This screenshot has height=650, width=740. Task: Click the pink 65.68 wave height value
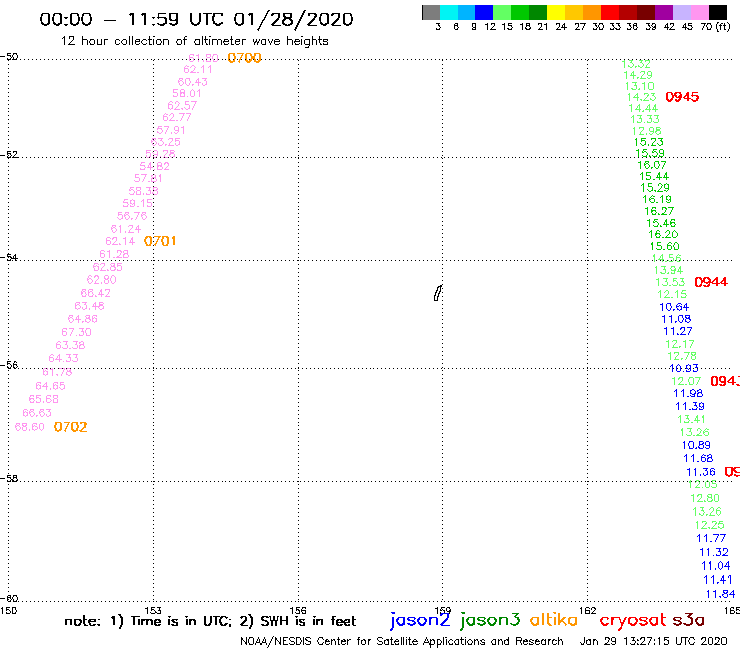(43, 399)
